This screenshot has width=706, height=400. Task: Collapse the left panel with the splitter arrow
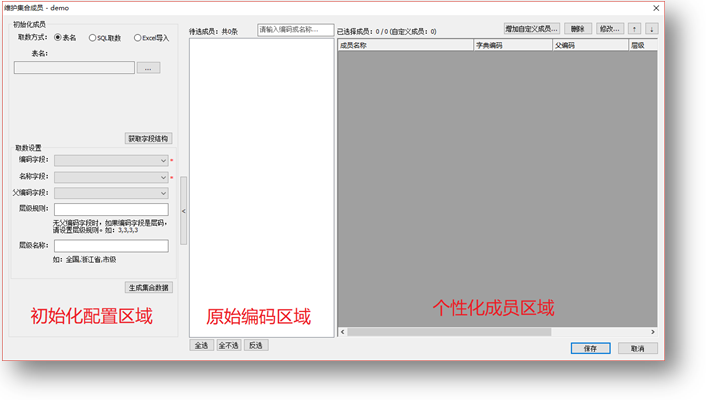[184, 211]
